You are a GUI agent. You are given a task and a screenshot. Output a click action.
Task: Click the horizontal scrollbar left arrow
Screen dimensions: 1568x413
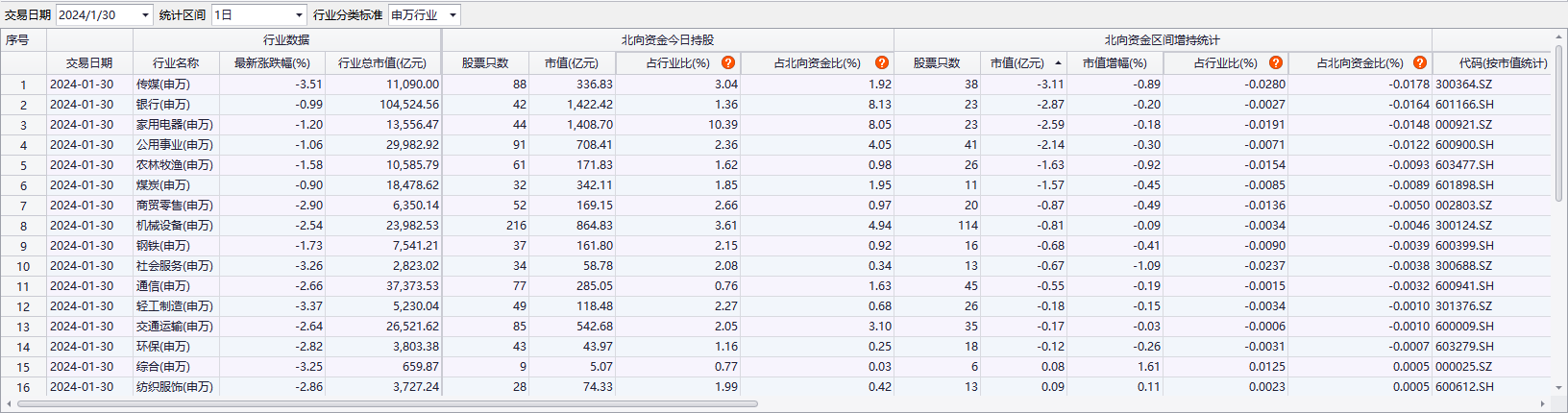pyautogui.click(x=9, y=404)
